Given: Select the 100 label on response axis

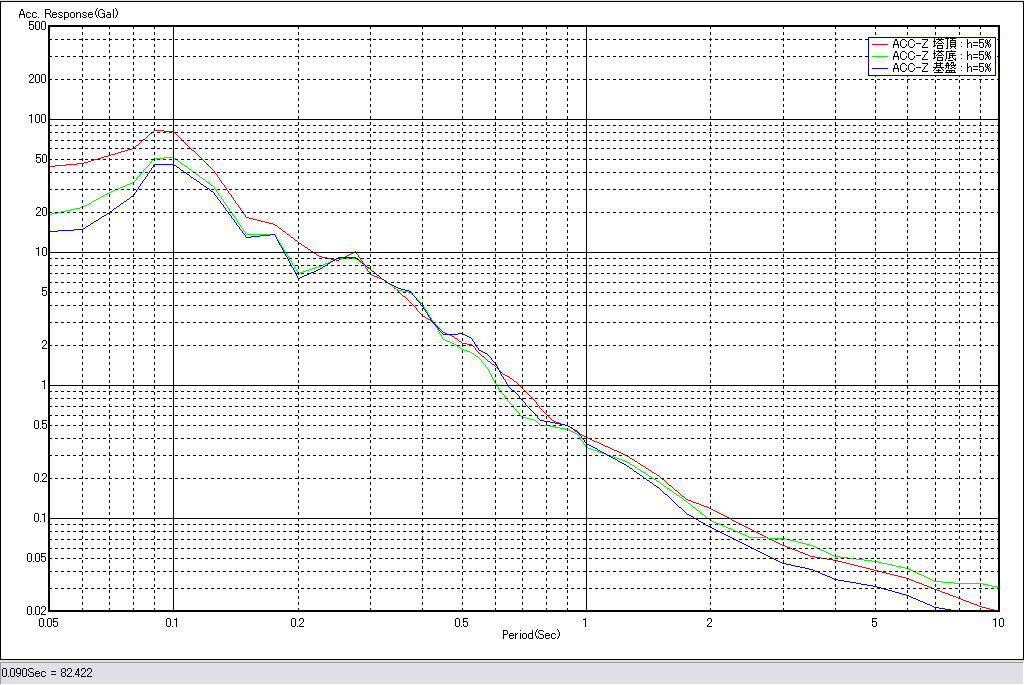Looking at the screenshot, I should pyautogui.click(x=37, y=119).
